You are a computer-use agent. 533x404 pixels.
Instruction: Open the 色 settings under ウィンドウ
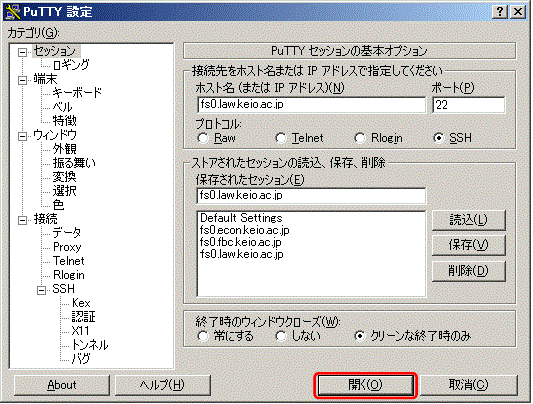58,205
